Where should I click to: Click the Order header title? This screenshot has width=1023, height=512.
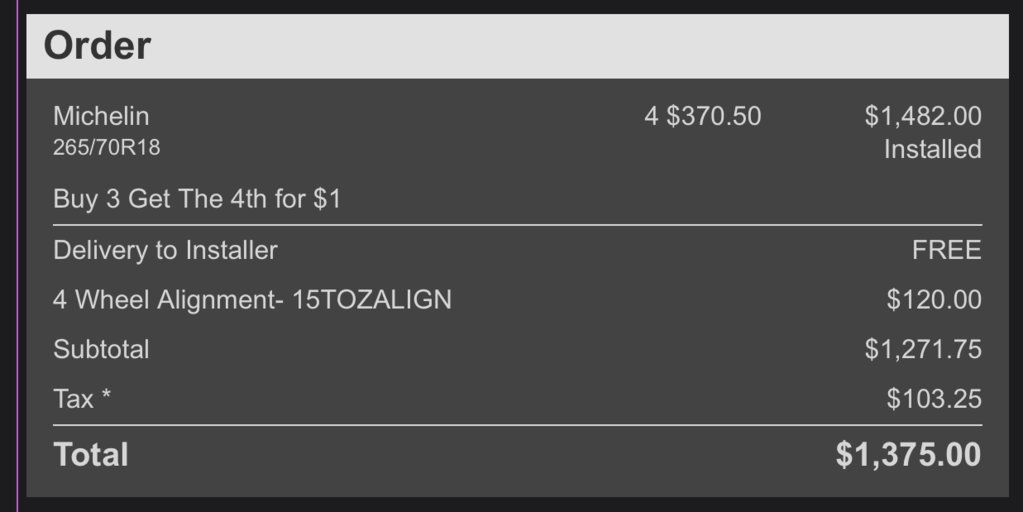click(x=97, y=46)
